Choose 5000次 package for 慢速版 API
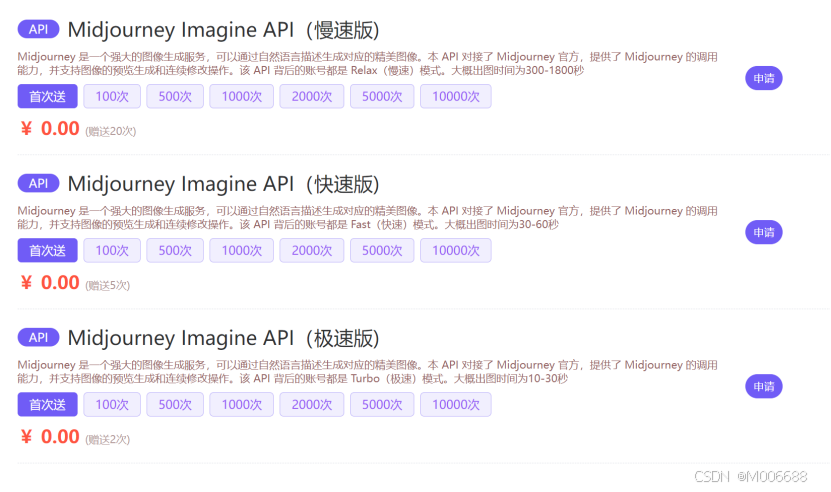 382,96
